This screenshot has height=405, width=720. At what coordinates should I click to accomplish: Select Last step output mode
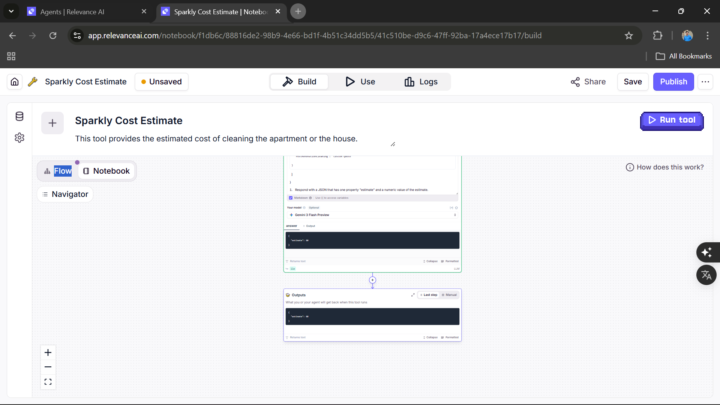(429, 295)
